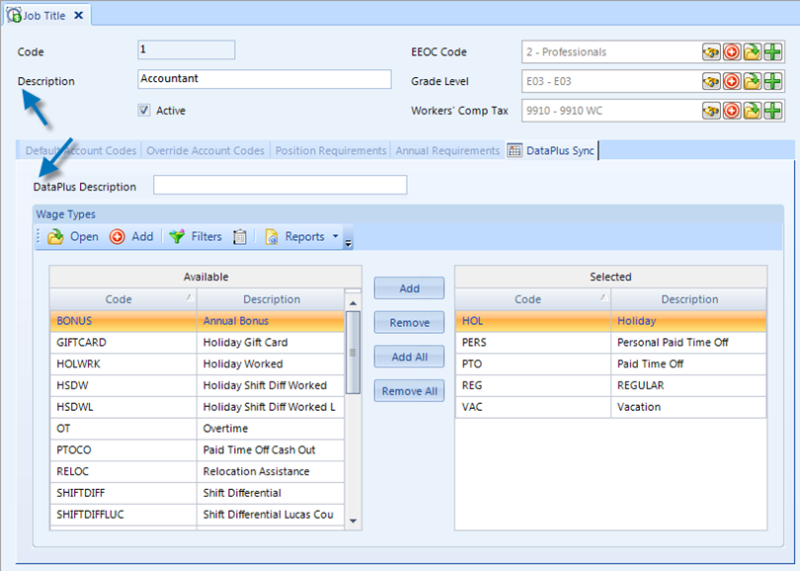Image resolution: width=800 pixels, height=571 pixels.
Task: Click the open folder icon for Grade Level
Action: [752, 81]
